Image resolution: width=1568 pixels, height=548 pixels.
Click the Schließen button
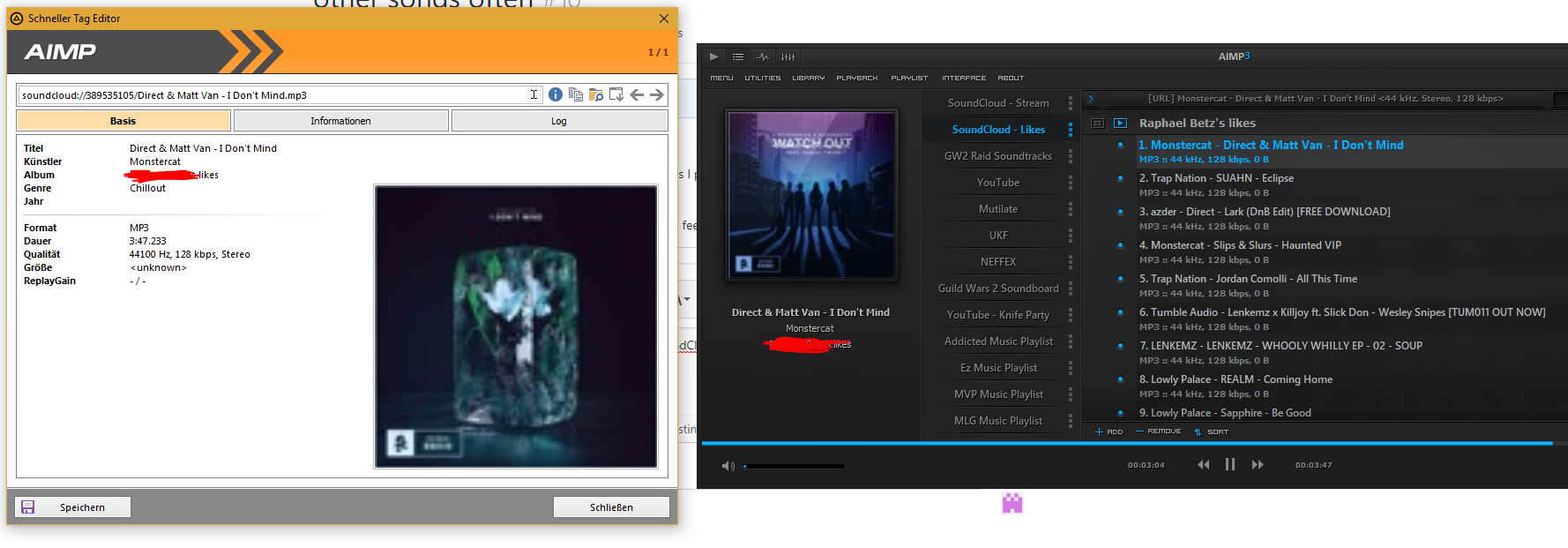611,507
